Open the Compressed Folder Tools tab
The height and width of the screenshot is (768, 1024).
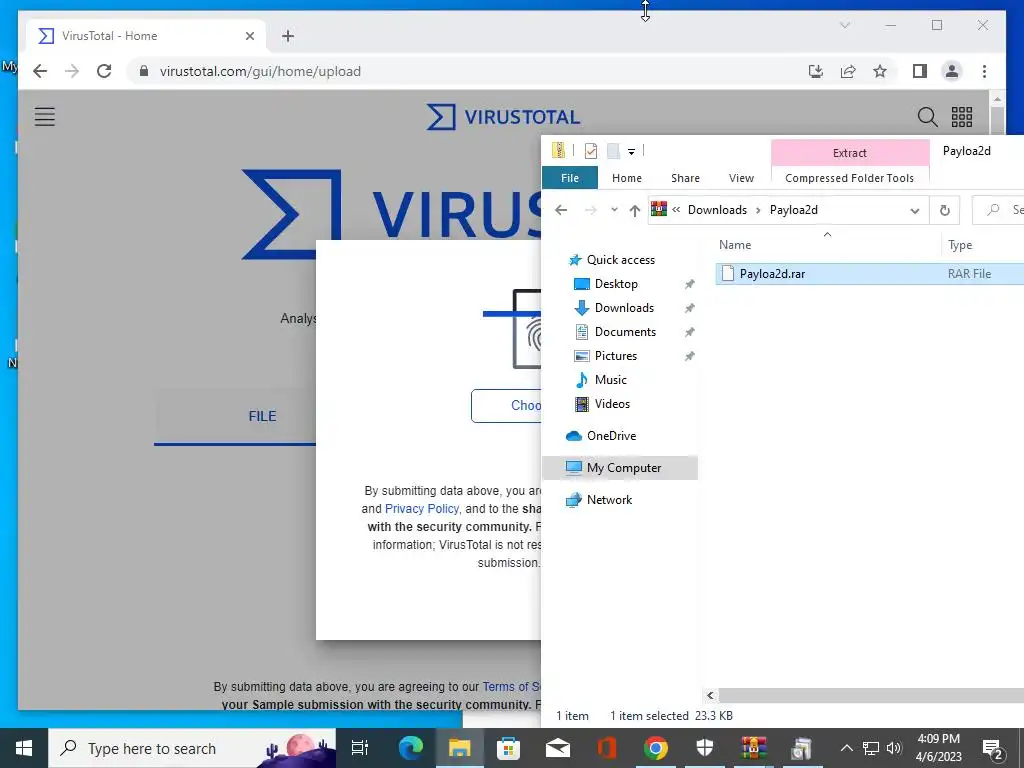849,178
